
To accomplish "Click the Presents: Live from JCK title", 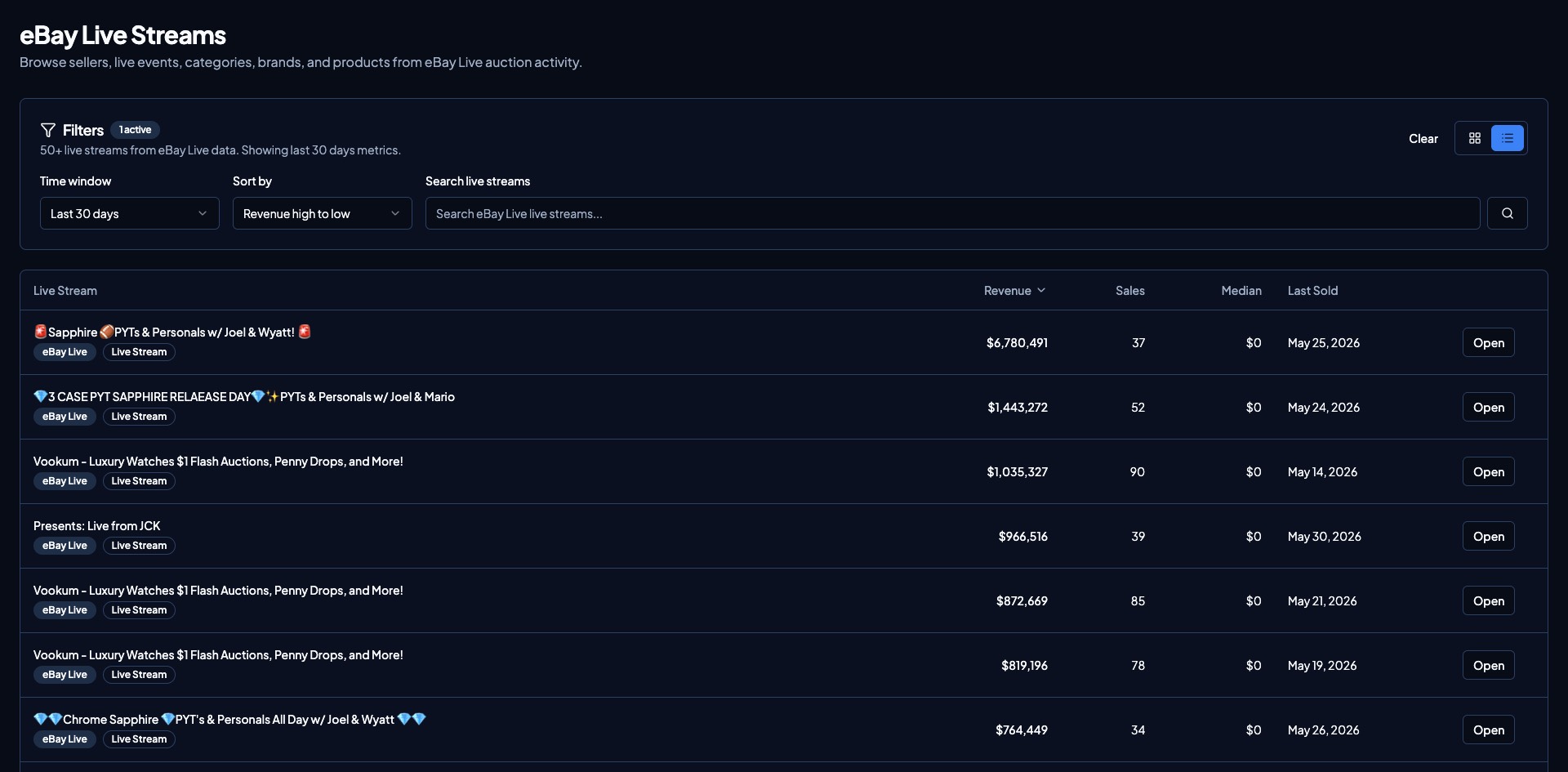I will tap(96, 526).
